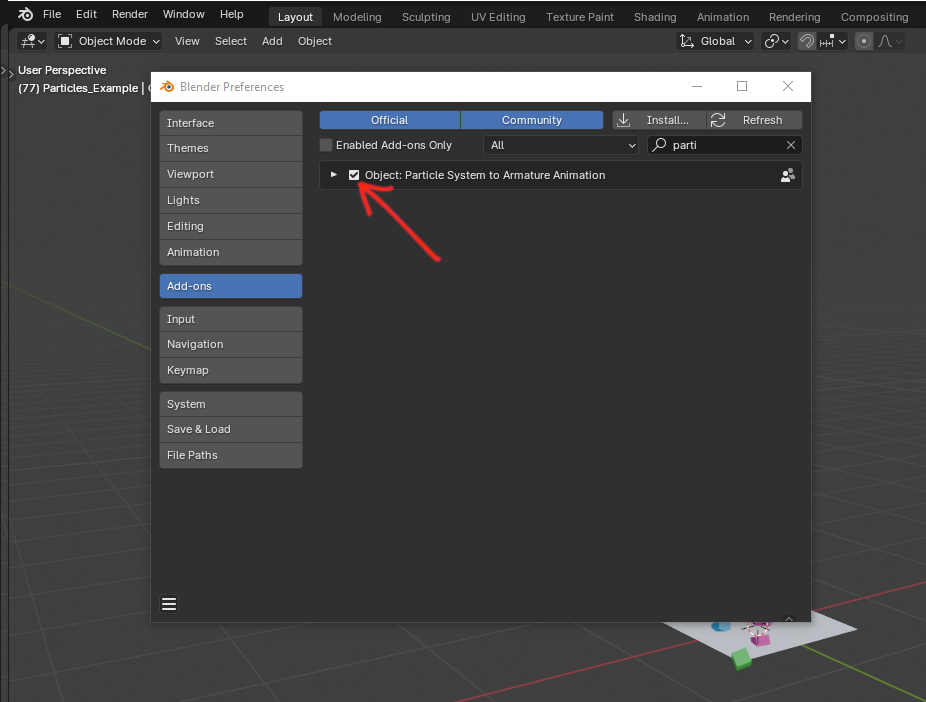The height and width of the screenshot is (702, 926).
Task: Open the Object Mode dropdown
Action: point(109,41)
